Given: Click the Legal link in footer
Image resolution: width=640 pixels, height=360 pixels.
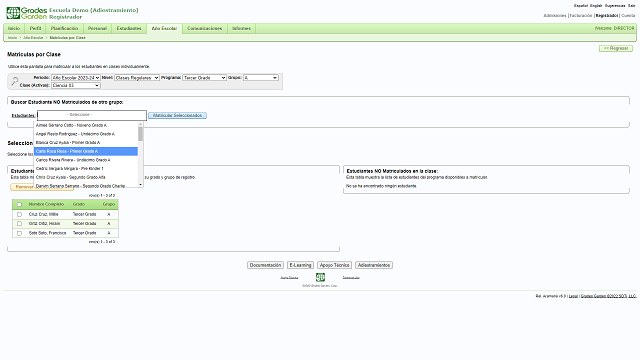Looking at the screenshot, I should (x=573, y=296).
